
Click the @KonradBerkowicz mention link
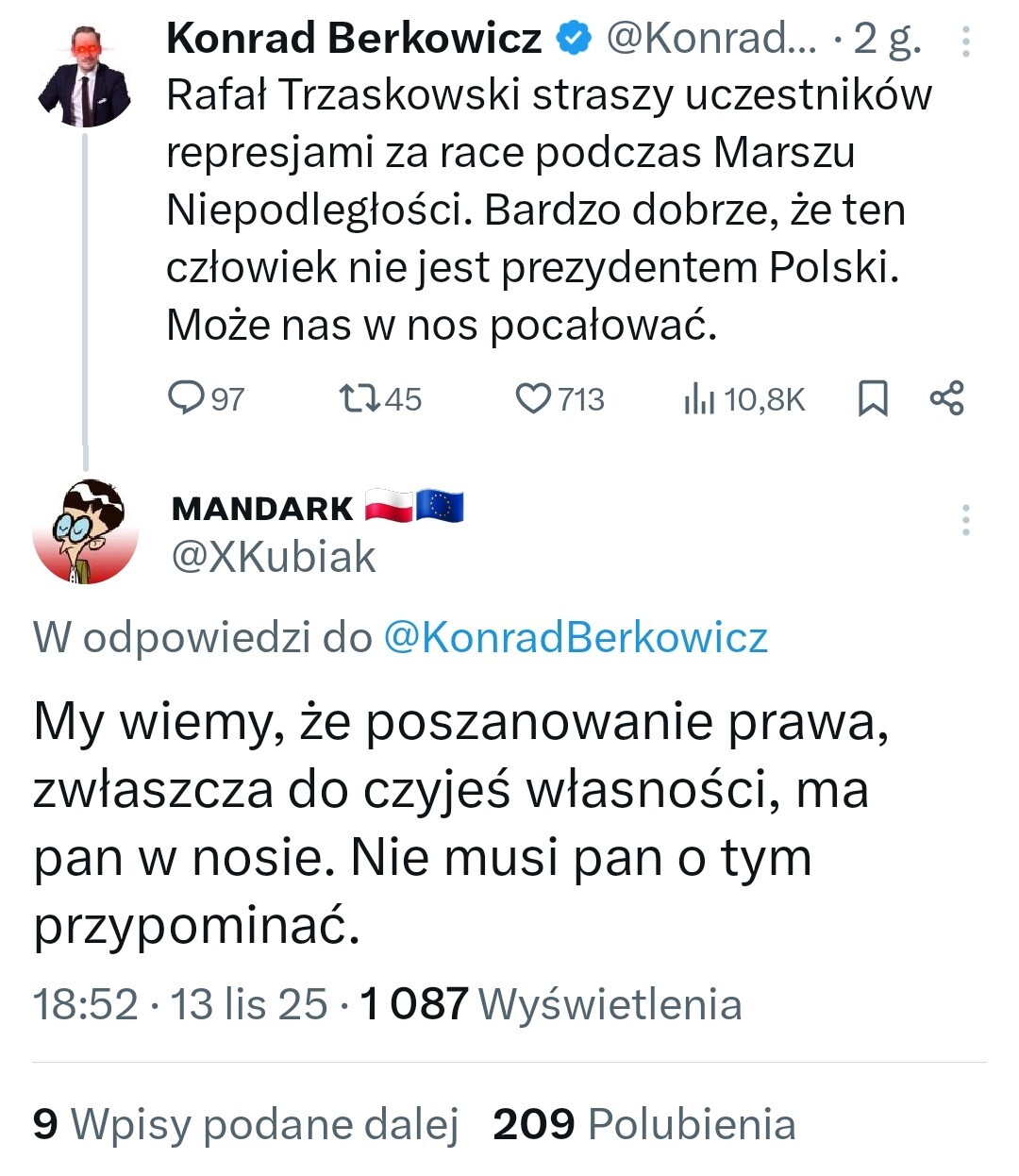click(576, 638)
